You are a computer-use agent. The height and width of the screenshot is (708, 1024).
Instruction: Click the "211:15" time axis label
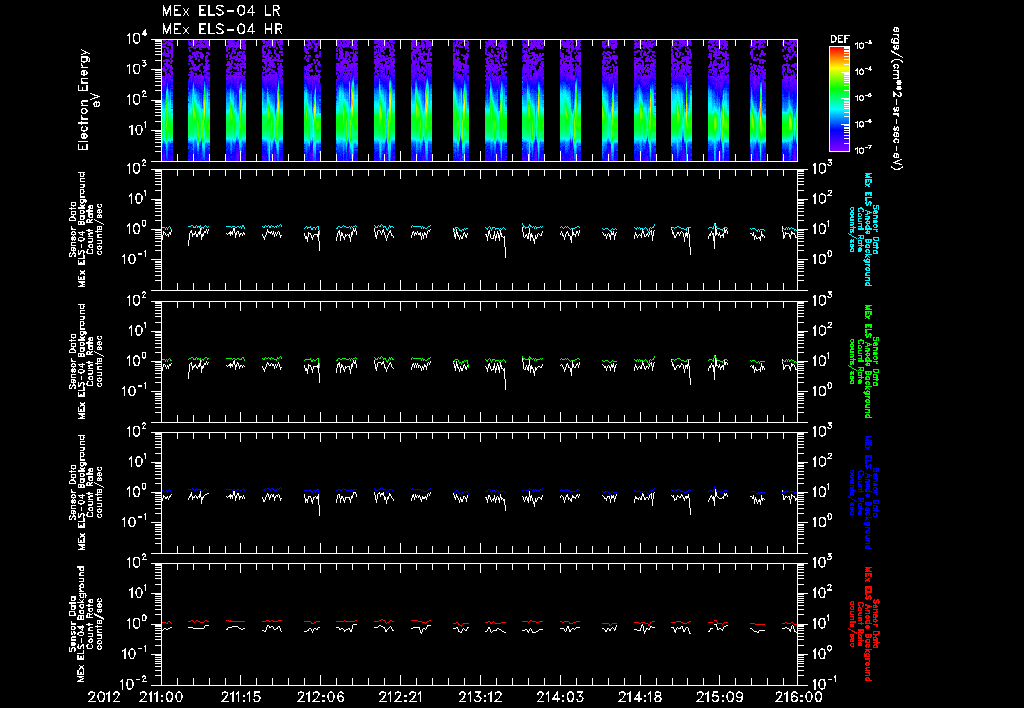[x=241, y=697]
